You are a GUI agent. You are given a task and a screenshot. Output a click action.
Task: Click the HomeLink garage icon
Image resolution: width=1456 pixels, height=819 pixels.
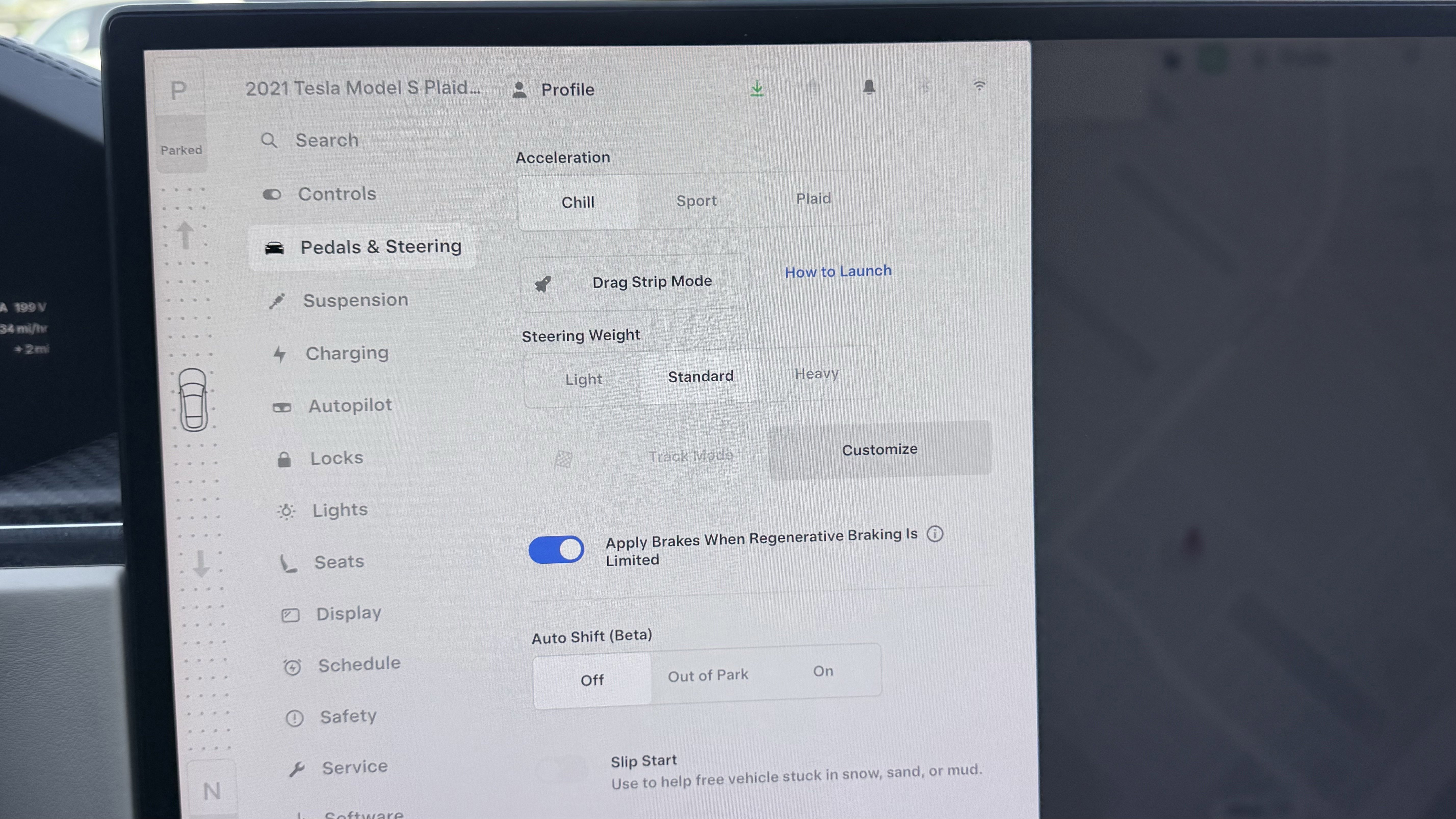click(x=813, y=88)
